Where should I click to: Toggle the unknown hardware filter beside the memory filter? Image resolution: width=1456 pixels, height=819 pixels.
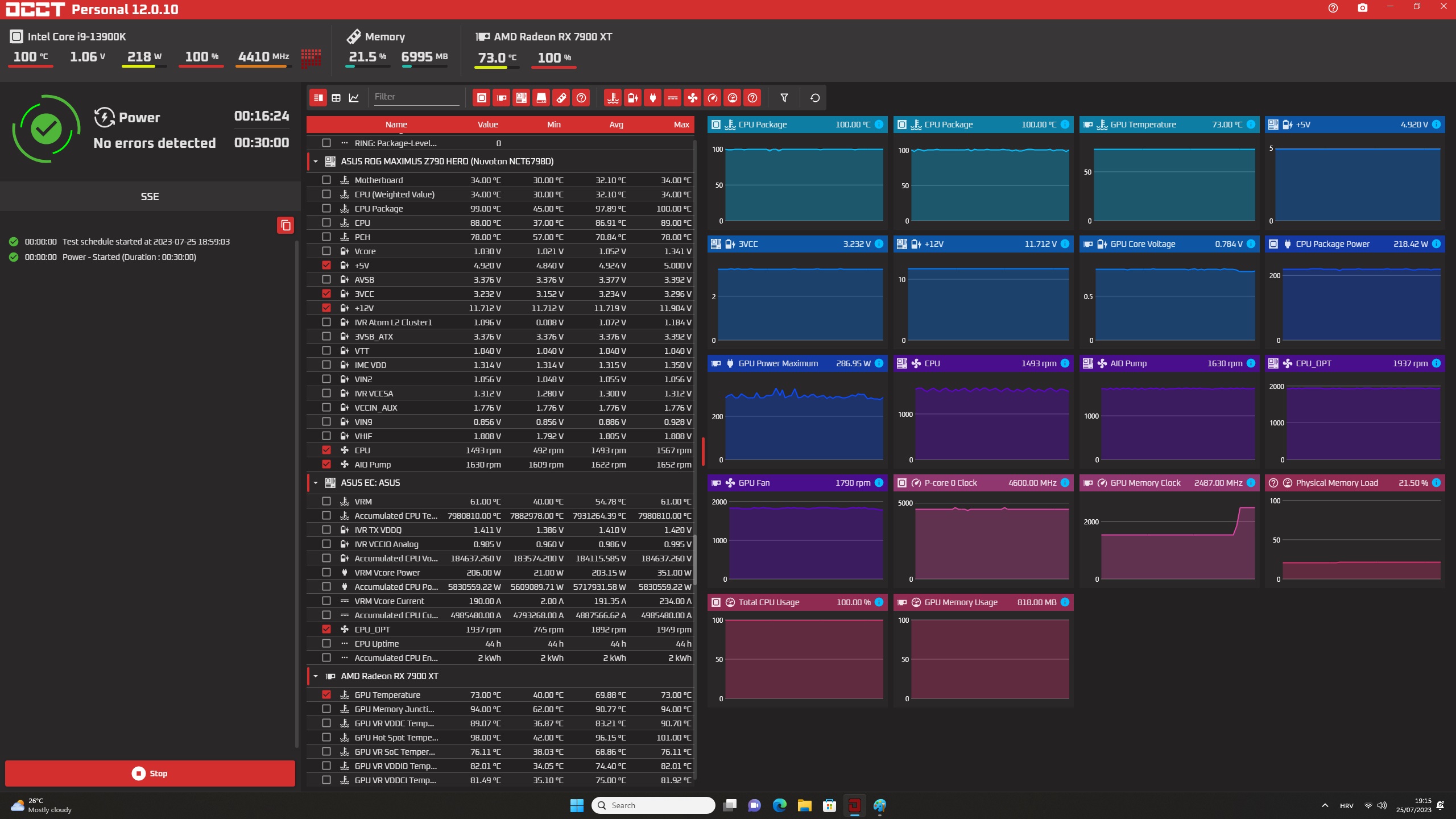tap(581, 98)
